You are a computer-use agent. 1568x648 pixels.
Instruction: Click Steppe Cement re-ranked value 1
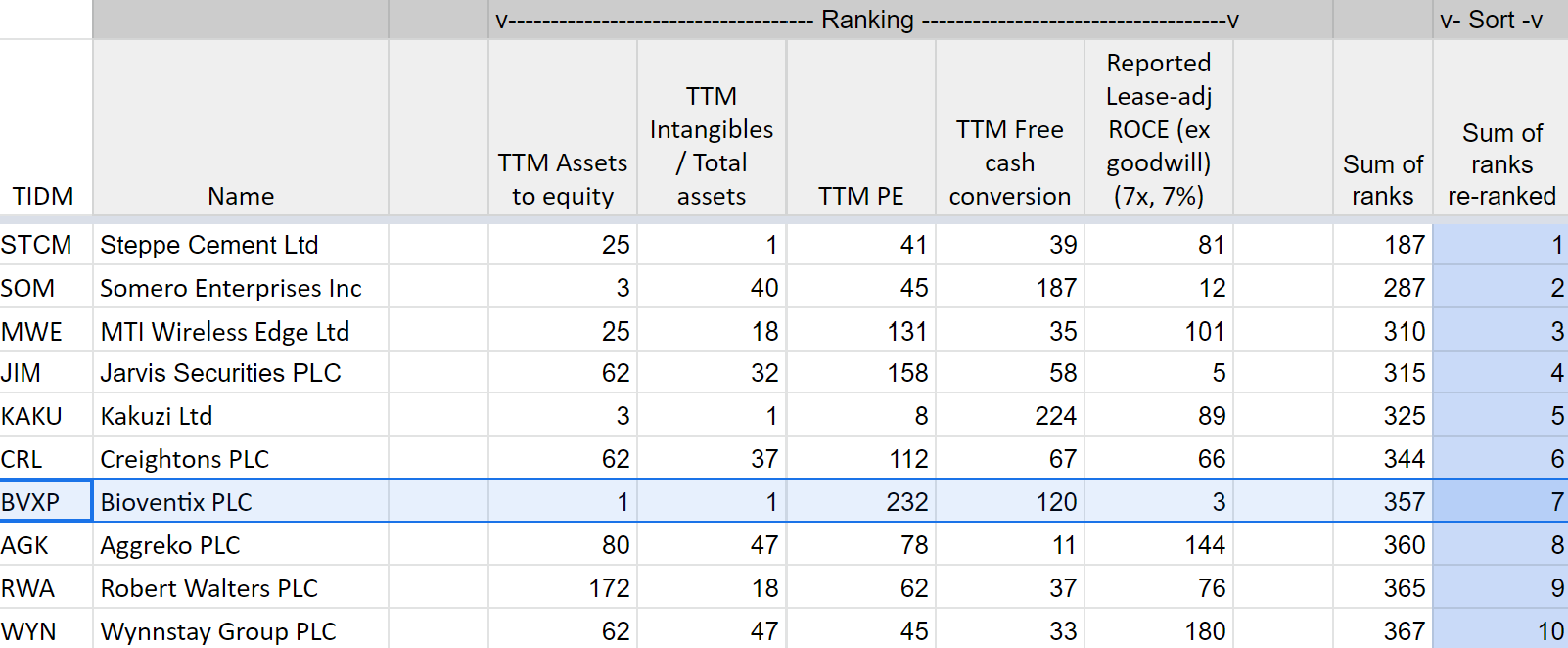tap(1501, 245)
